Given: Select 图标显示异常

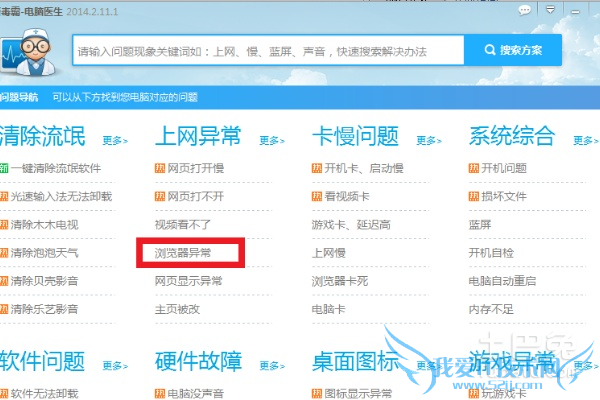Looking at the screenshot, I should coord(358,393).
